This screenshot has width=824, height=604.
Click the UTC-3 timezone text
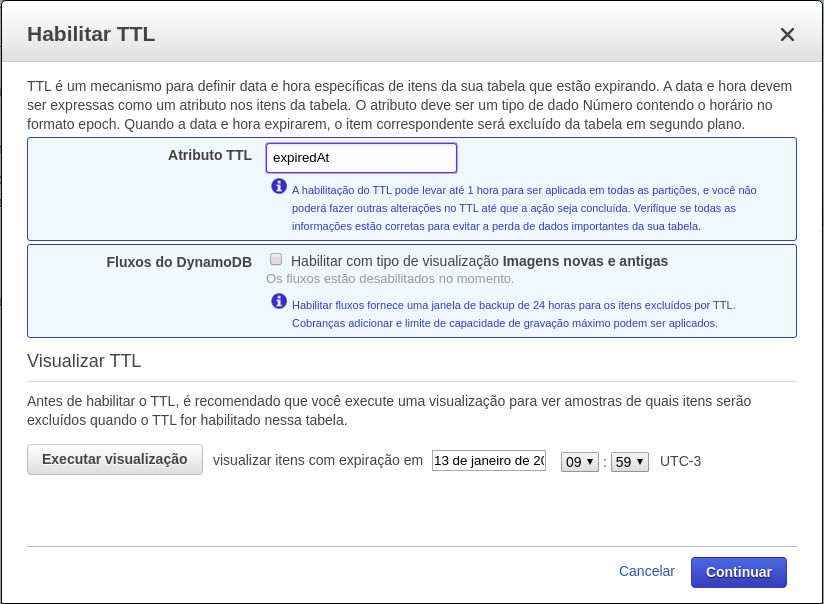(681, 462)
